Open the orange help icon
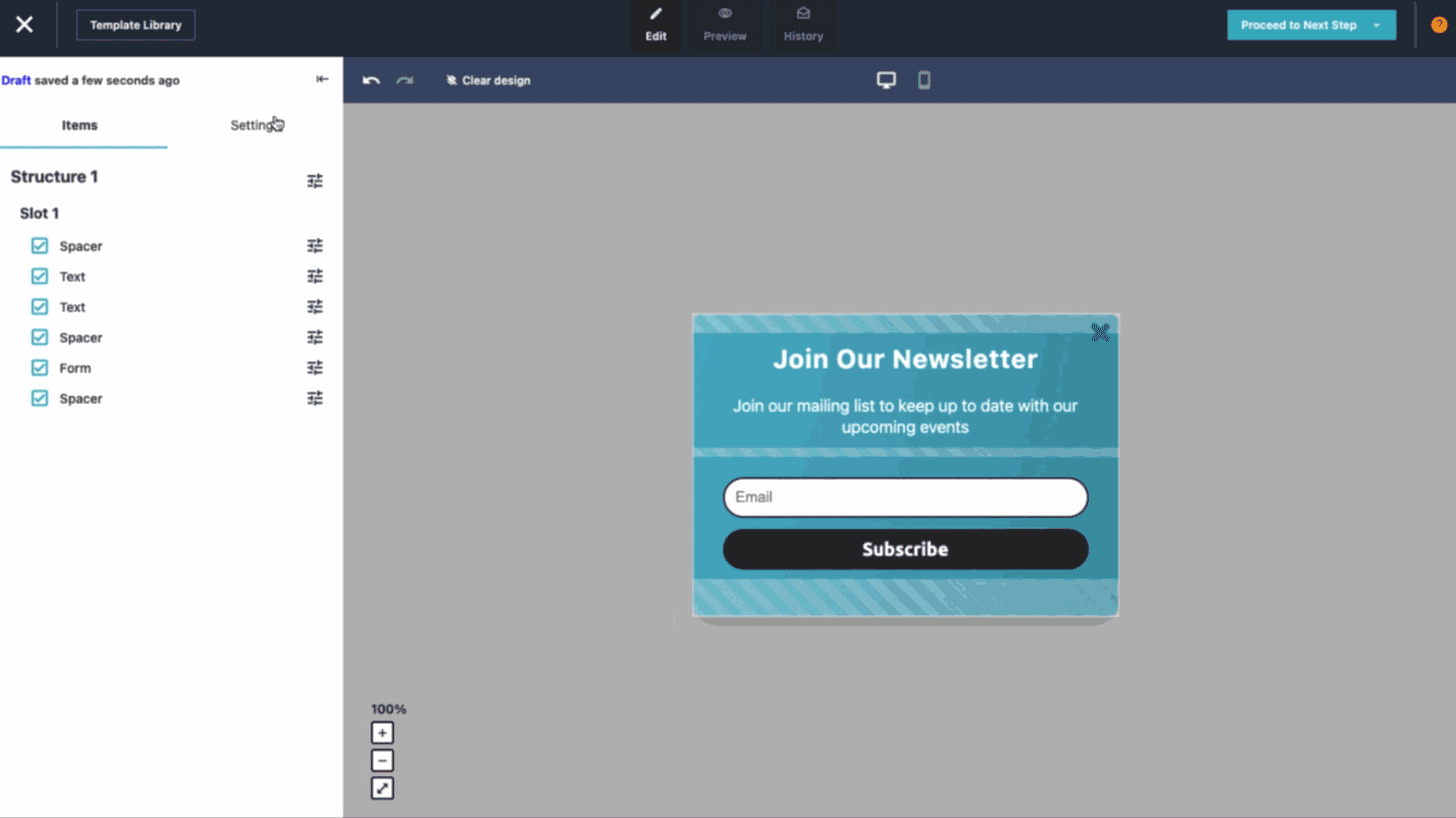Screen dimensions: 1456x818 click(x=1440, y=24)
